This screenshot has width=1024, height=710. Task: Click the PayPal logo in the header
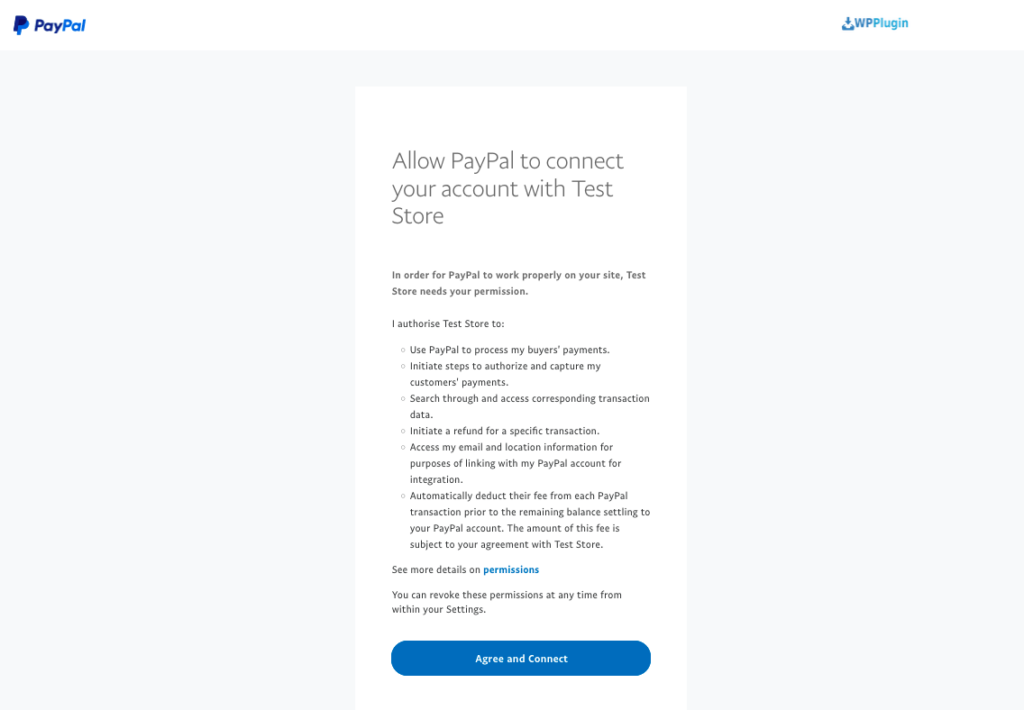pyautogui.click(x=48, y=24)
